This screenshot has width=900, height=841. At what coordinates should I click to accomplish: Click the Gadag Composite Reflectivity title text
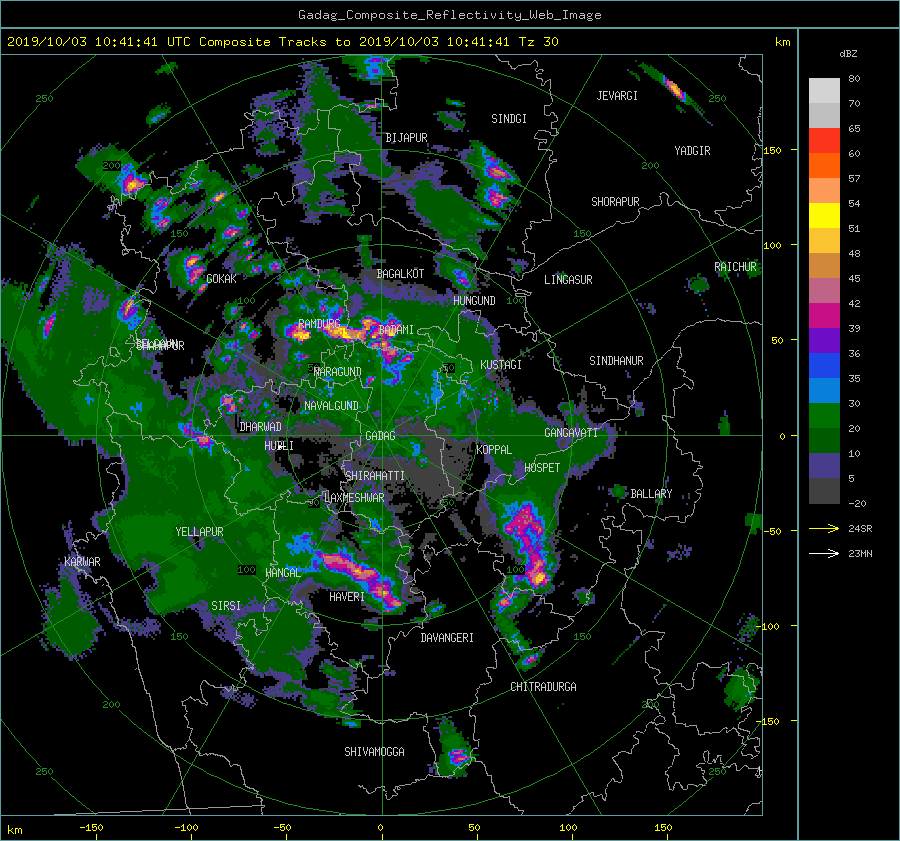(x=449, y=15)
